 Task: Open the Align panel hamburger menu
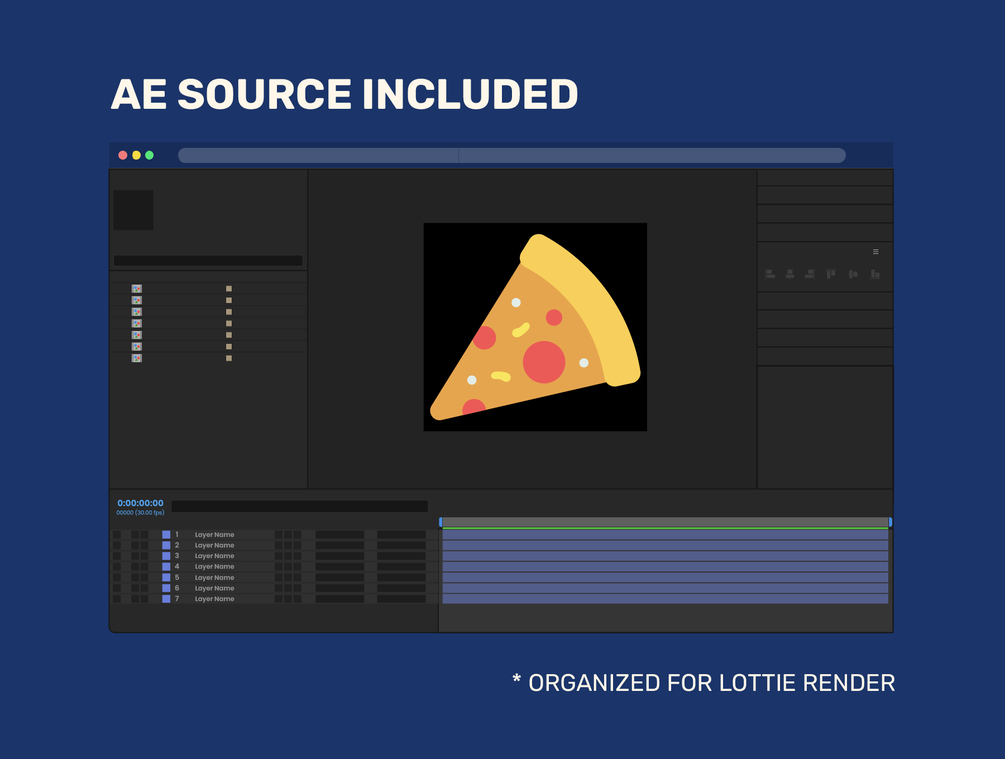[876, 252]
